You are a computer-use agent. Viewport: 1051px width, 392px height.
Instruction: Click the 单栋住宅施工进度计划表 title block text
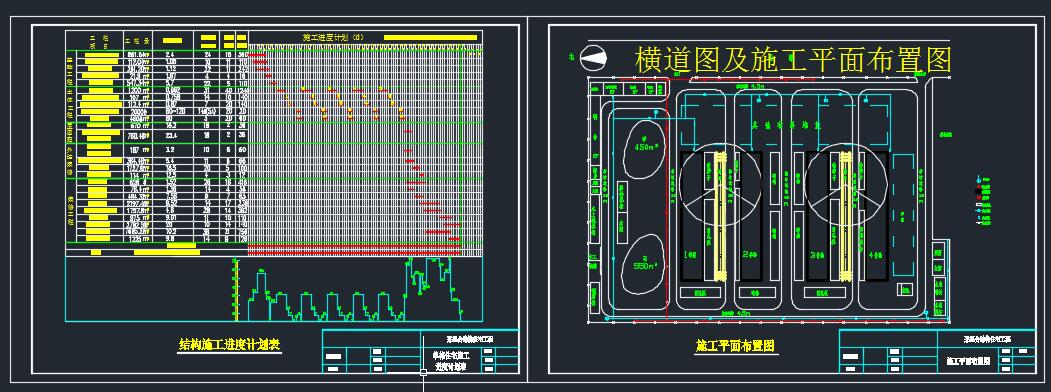[x=451, y=361]
